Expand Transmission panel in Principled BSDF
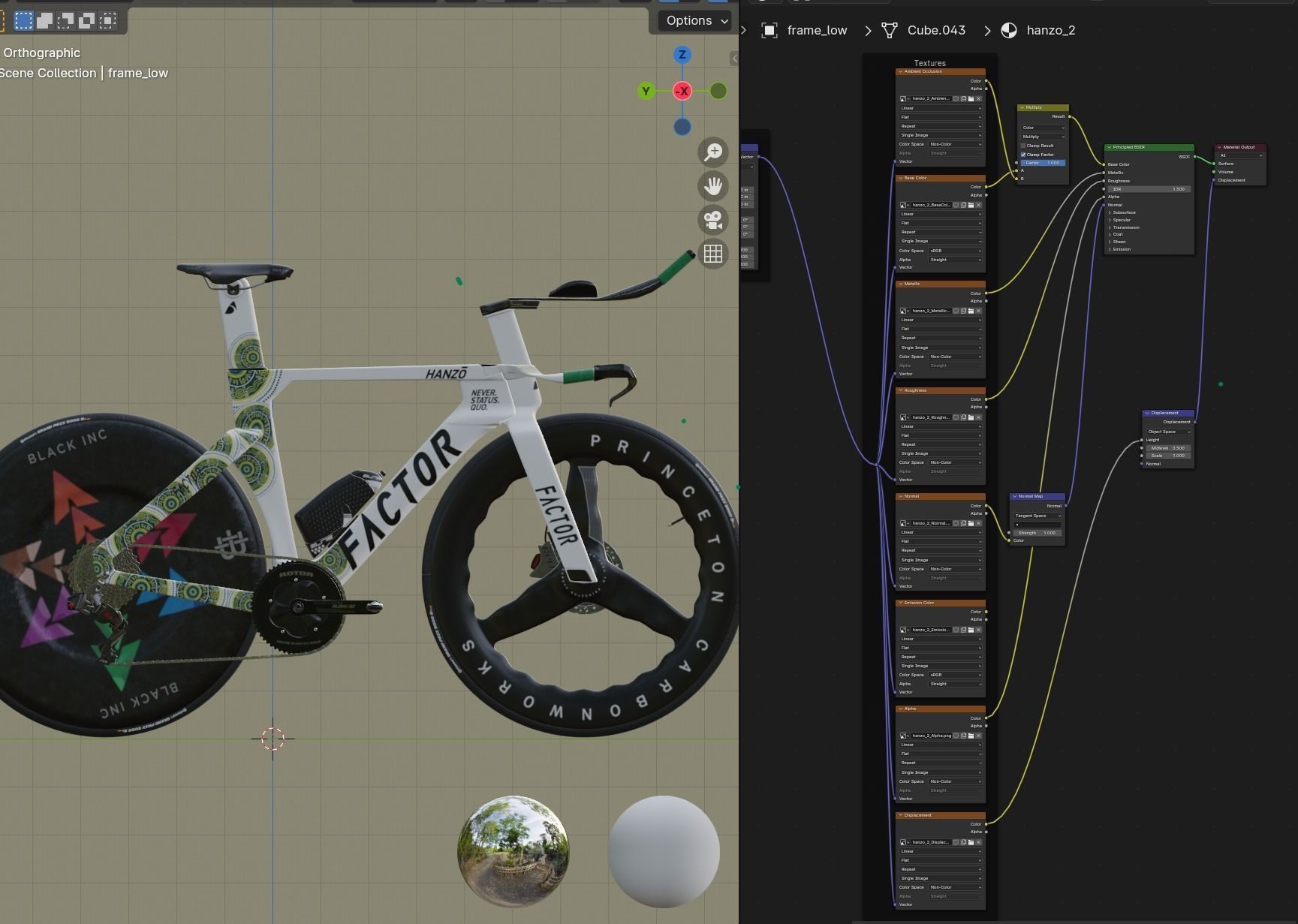 pyautogui.click(x=1110, y=227)
